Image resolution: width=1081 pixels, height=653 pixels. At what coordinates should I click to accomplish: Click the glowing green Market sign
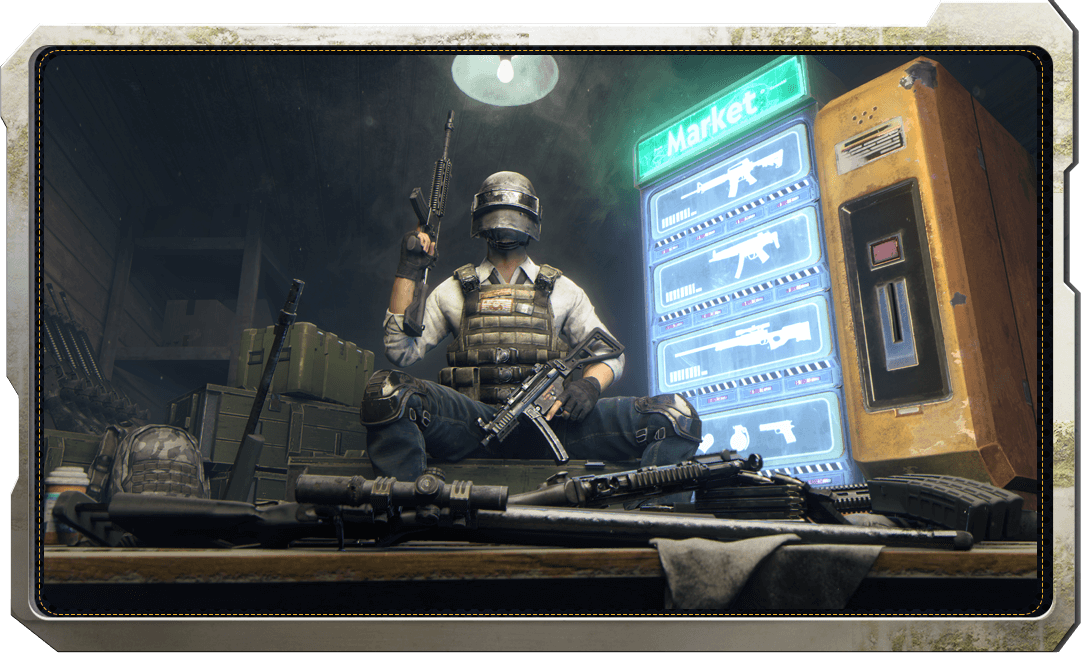722,122
